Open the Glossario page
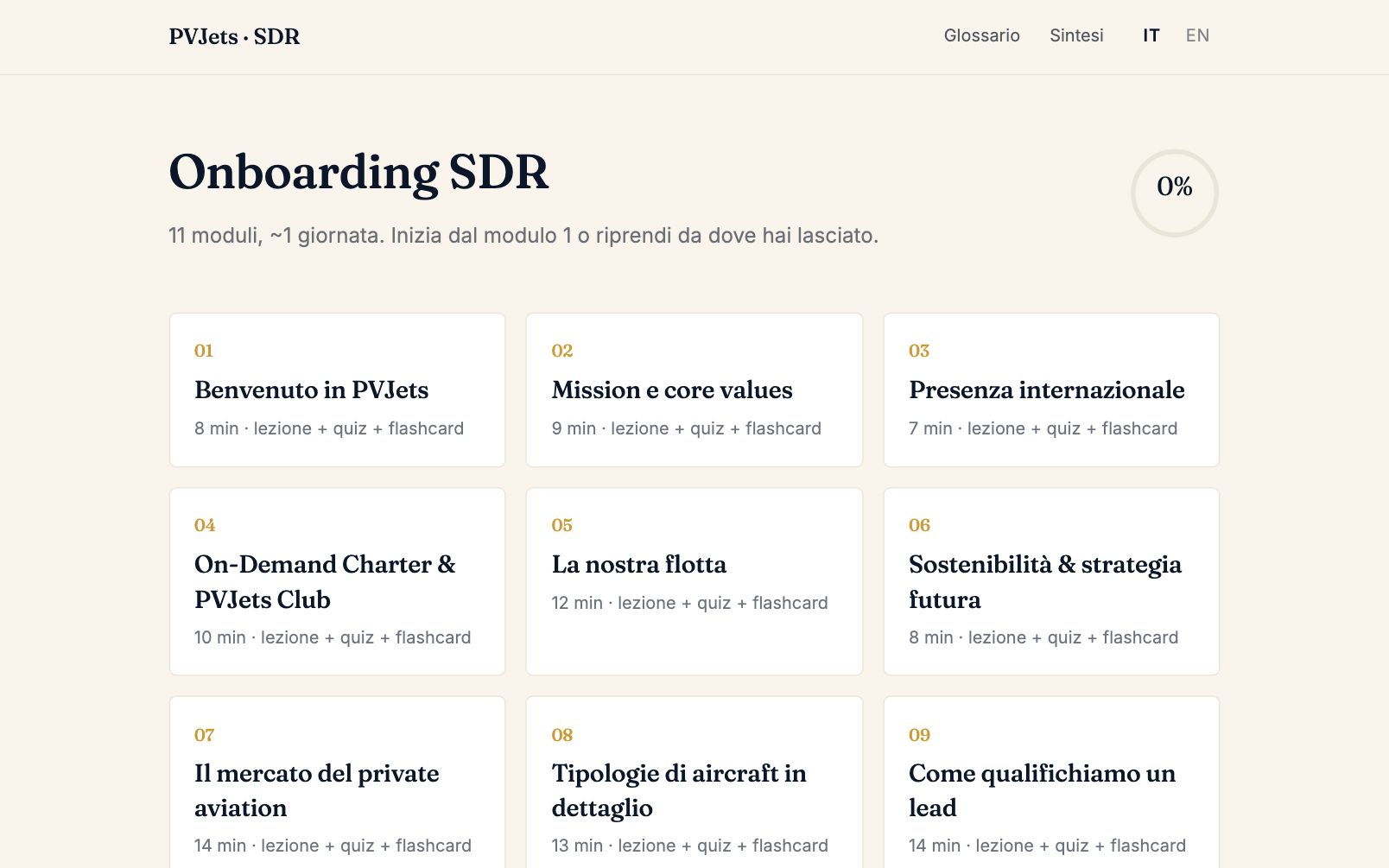The image size is (1389, 868). [x=981, y=35]
